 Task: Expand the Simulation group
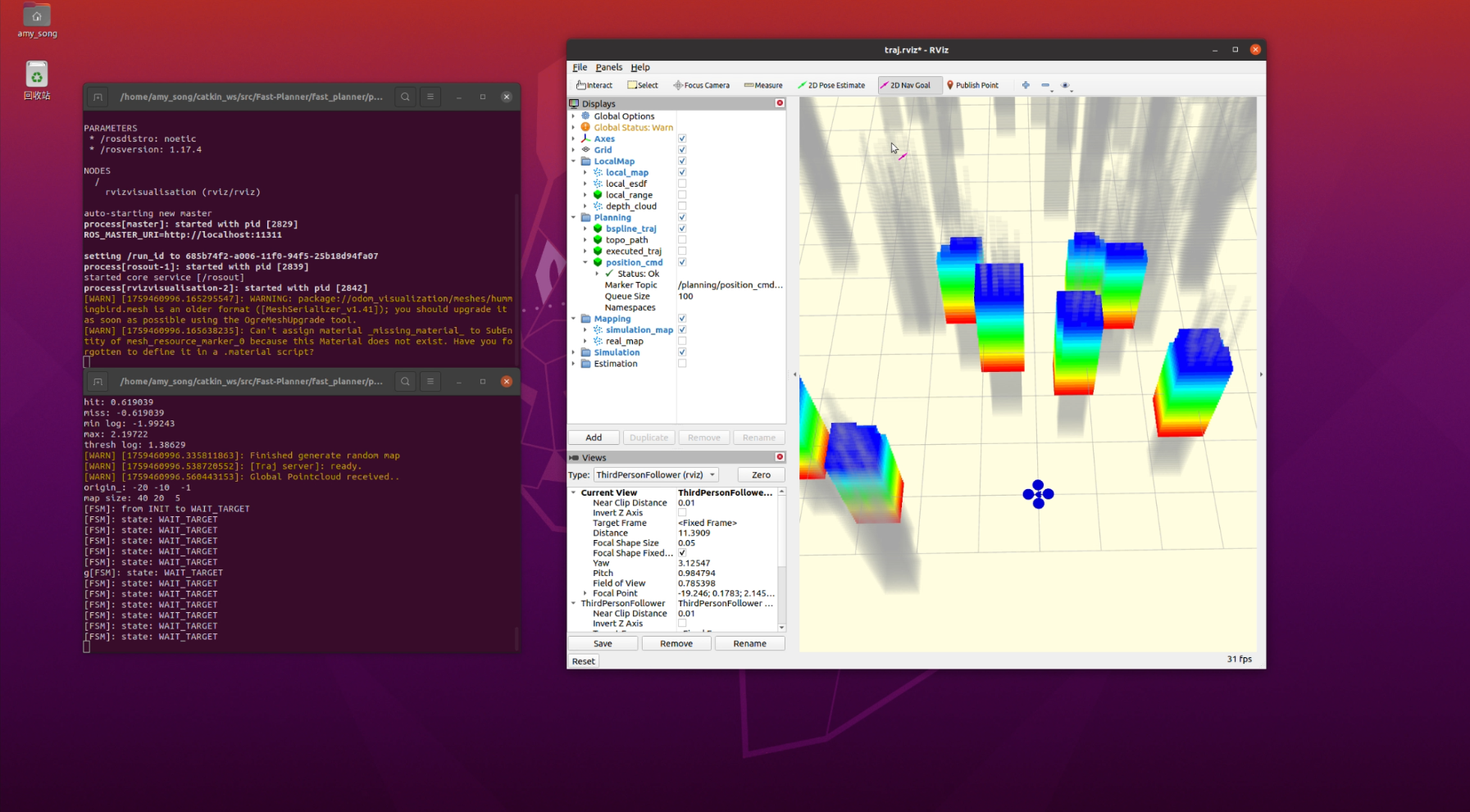[573, 352]
